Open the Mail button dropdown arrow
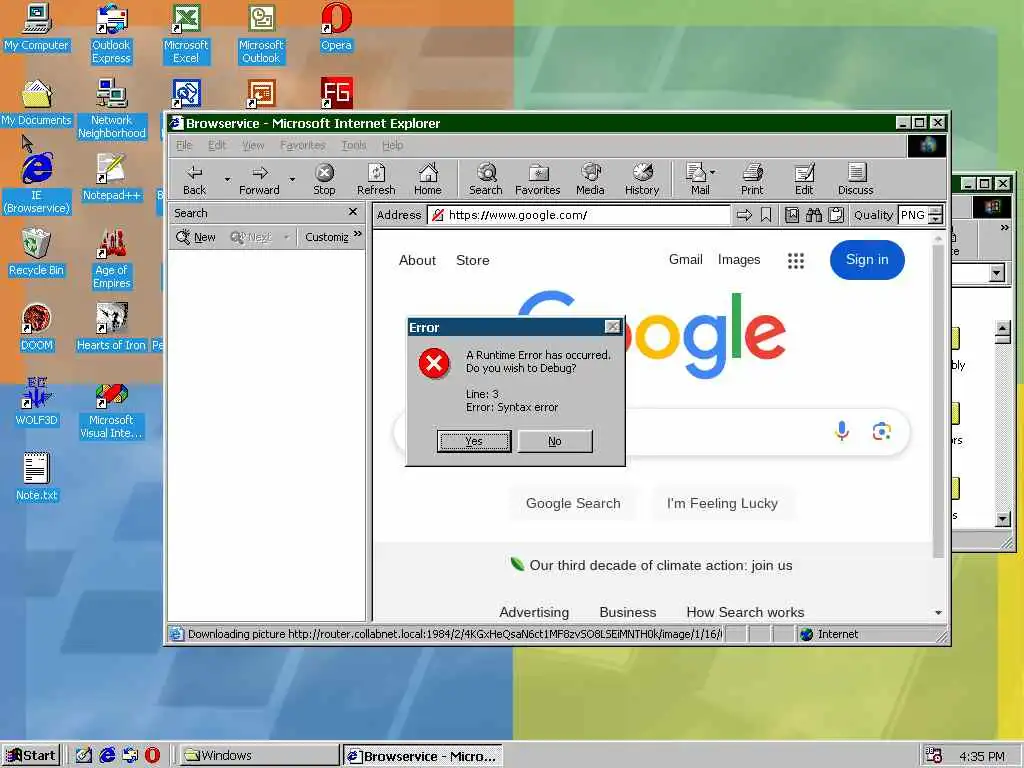This screenshot has width=1024, height=768. (712, 172)
